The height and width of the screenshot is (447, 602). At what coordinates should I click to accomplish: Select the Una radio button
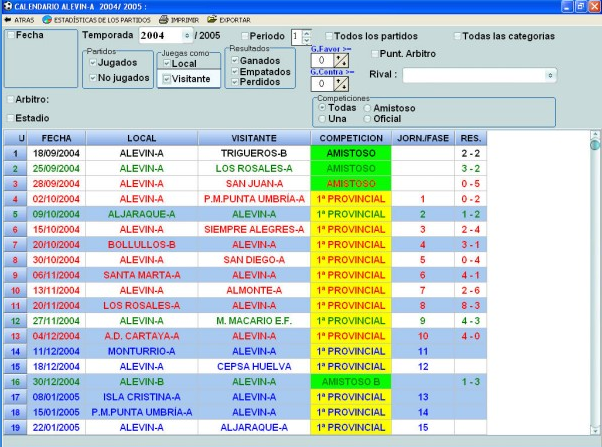[322, 119]
